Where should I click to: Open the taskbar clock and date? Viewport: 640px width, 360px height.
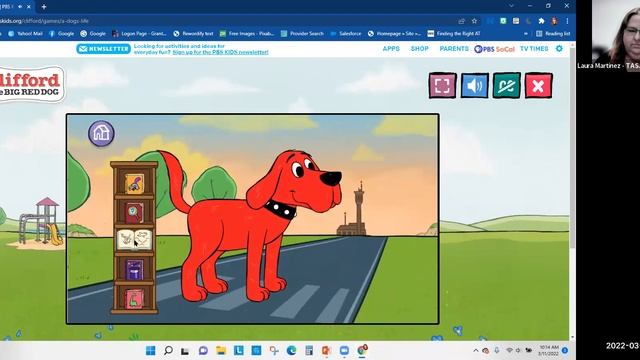(x=549, y=351)
